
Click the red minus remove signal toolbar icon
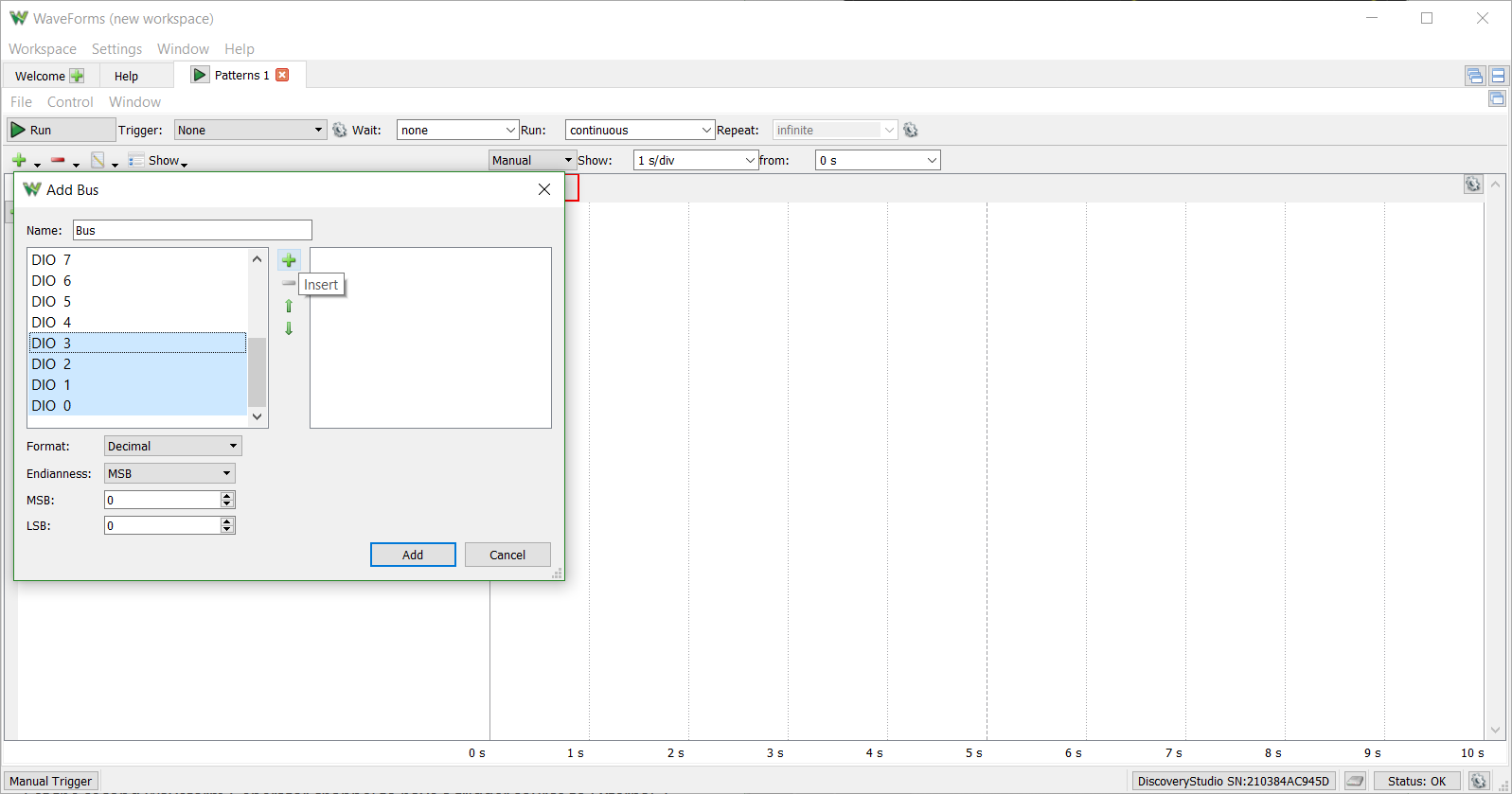click(x=58, y=160)
